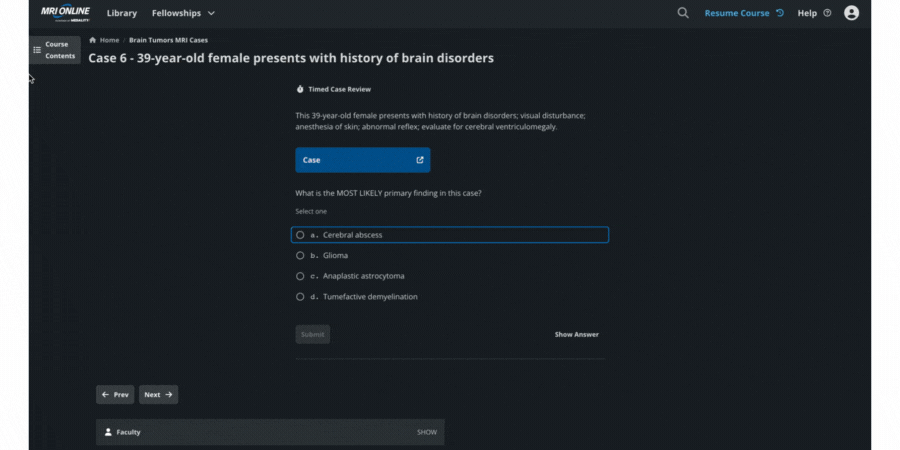Go to the Next case
The width and height of the screenshot is (900, 450).
tap(158, 395)
